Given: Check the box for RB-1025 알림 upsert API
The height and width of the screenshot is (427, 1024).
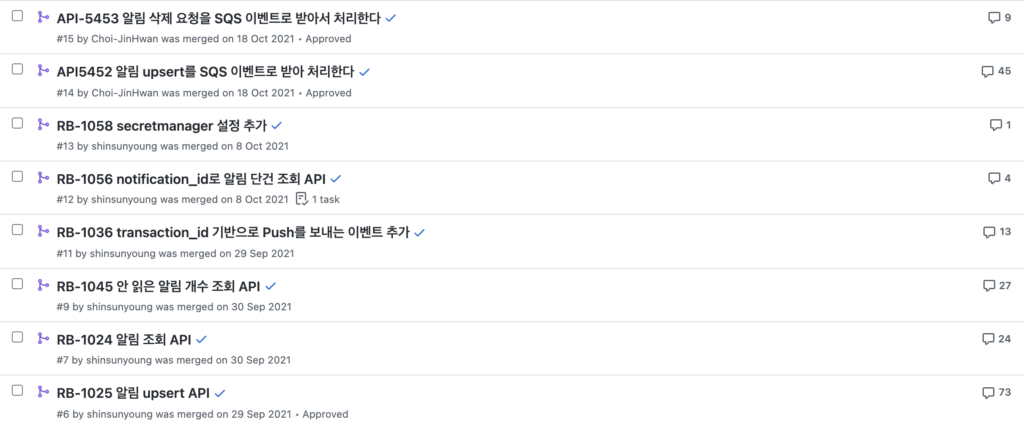Looking at the screenshot, I should click(18, 390).
